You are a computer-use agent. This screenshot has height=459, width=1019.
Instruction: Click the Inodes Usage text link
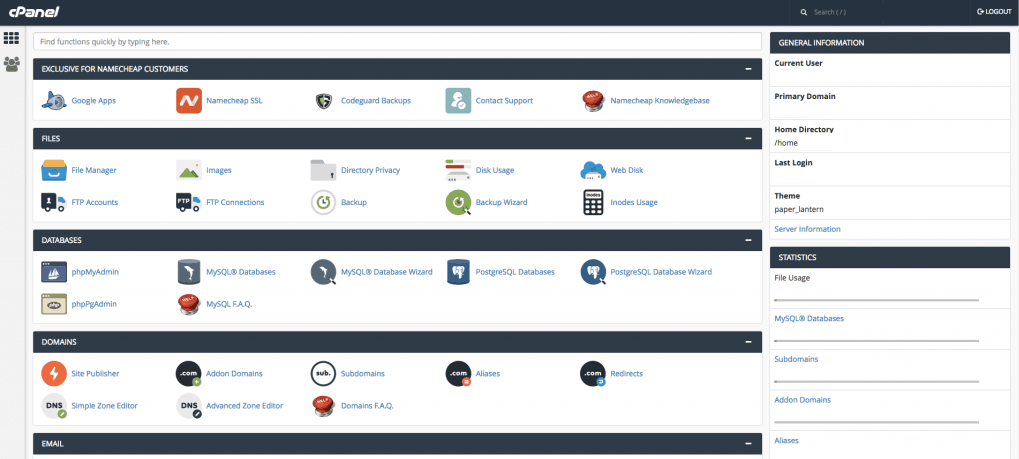[x=634, y=202]
